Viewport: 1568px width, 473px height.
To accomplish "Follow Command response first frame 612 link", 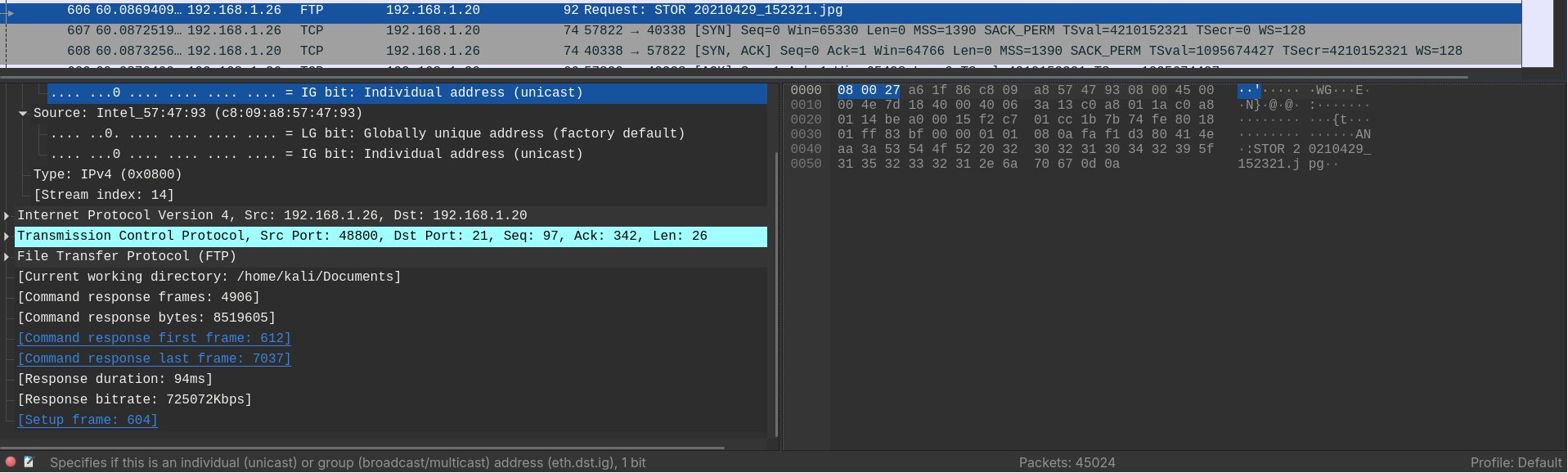I will pyautogui.click(x=154, y=338).
